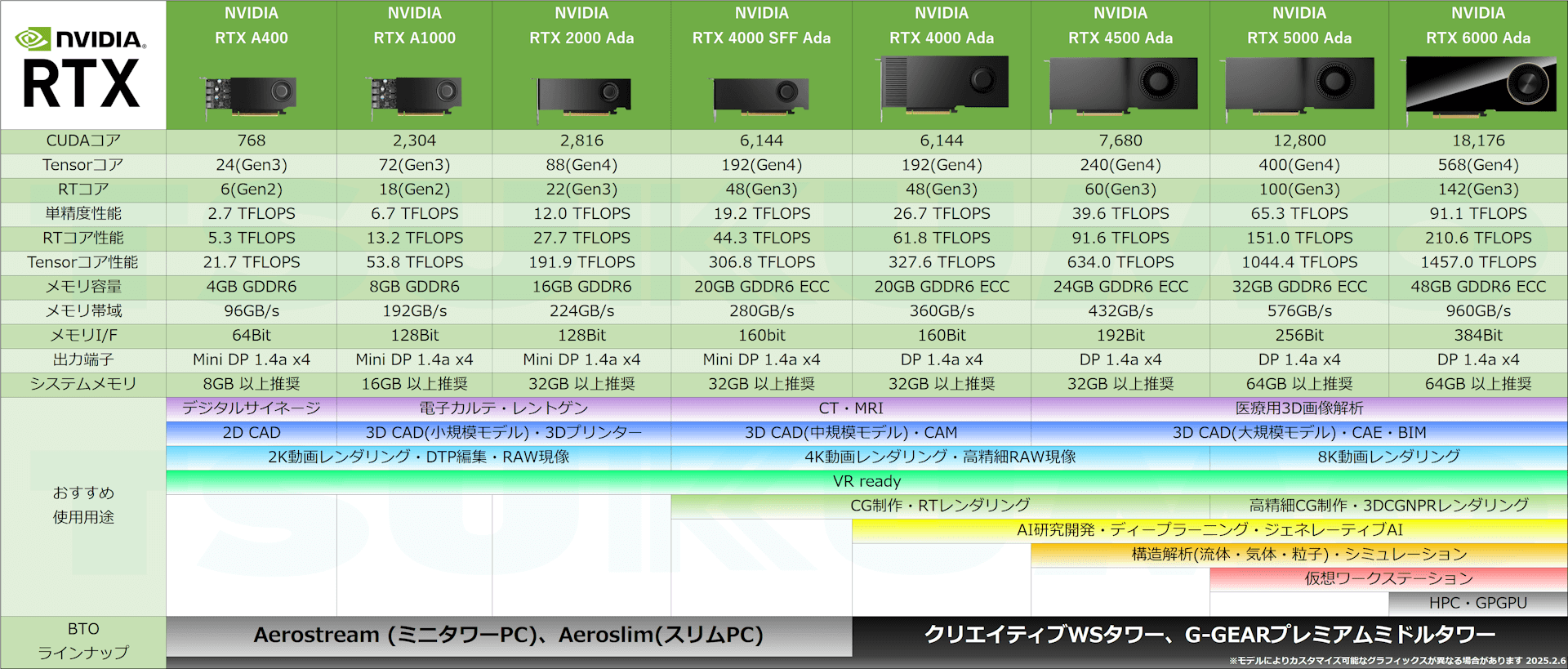The height and width of the screenshot is (669, 1568).
Task: Click the 医療用3D画像解析 usage bar
Action: 1299,409
